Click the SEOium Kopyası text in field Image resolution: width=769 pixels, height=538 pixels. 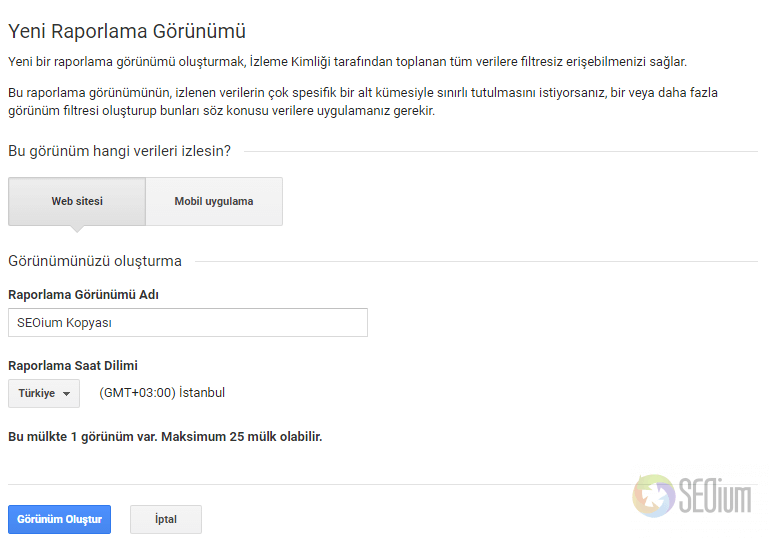click(64, 323)
